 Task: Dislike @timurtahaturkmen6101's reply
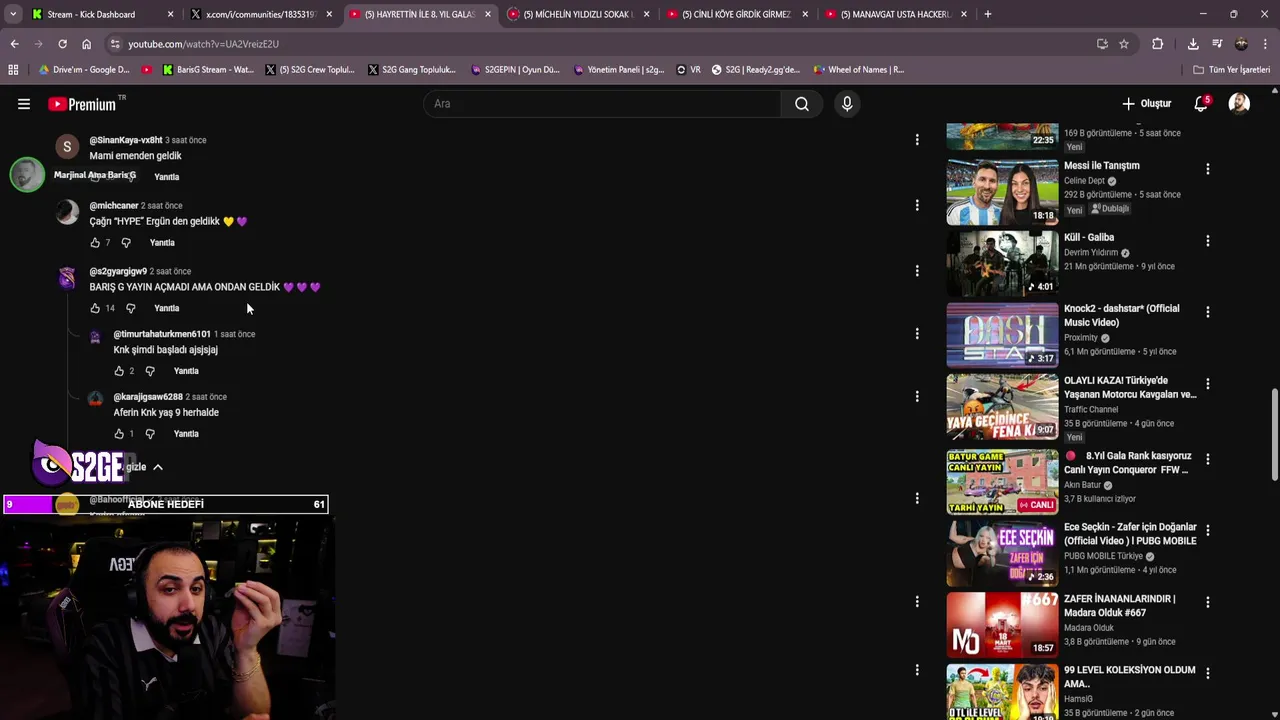coord(150,371)
